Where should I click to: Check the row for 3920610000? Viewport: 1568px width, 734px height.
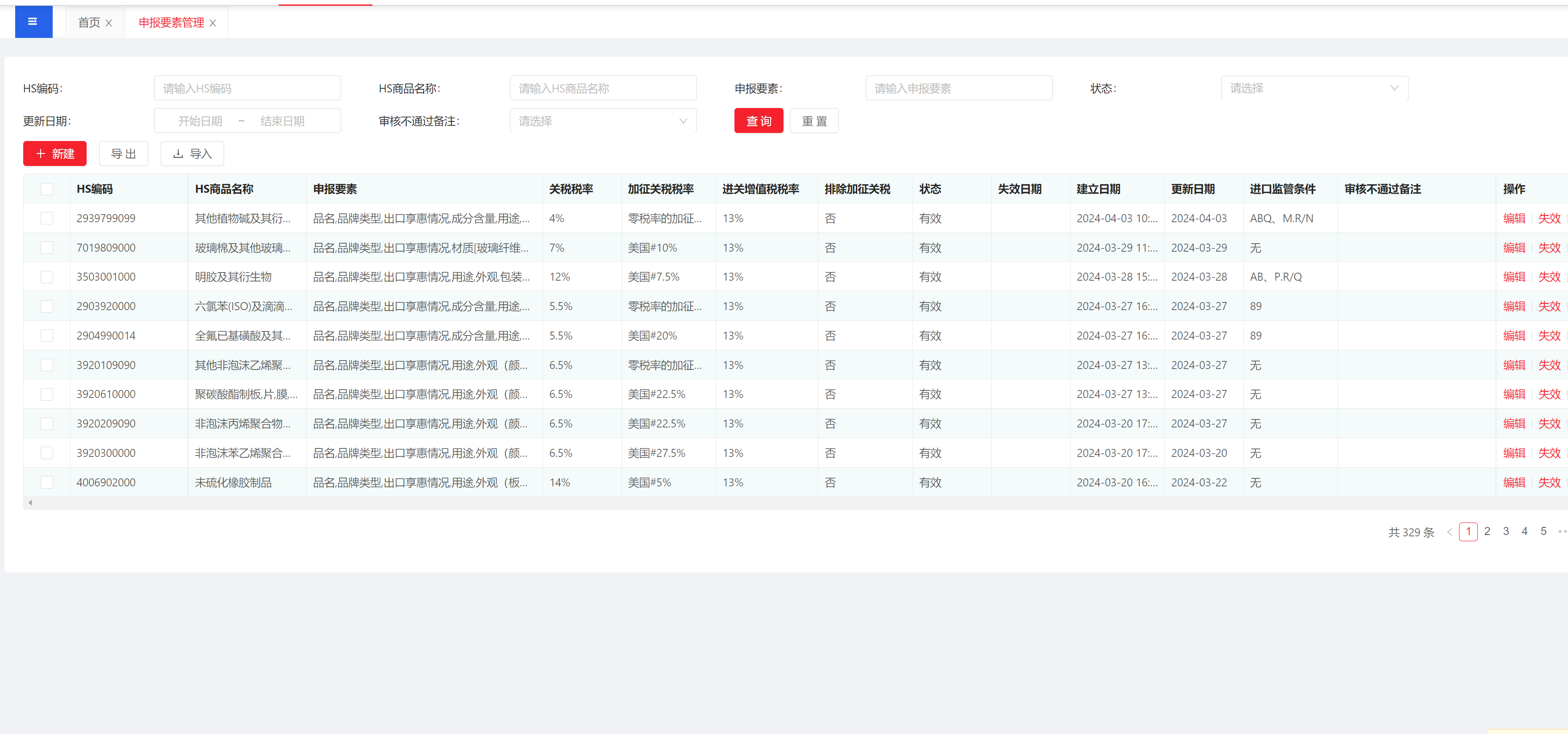47,394
